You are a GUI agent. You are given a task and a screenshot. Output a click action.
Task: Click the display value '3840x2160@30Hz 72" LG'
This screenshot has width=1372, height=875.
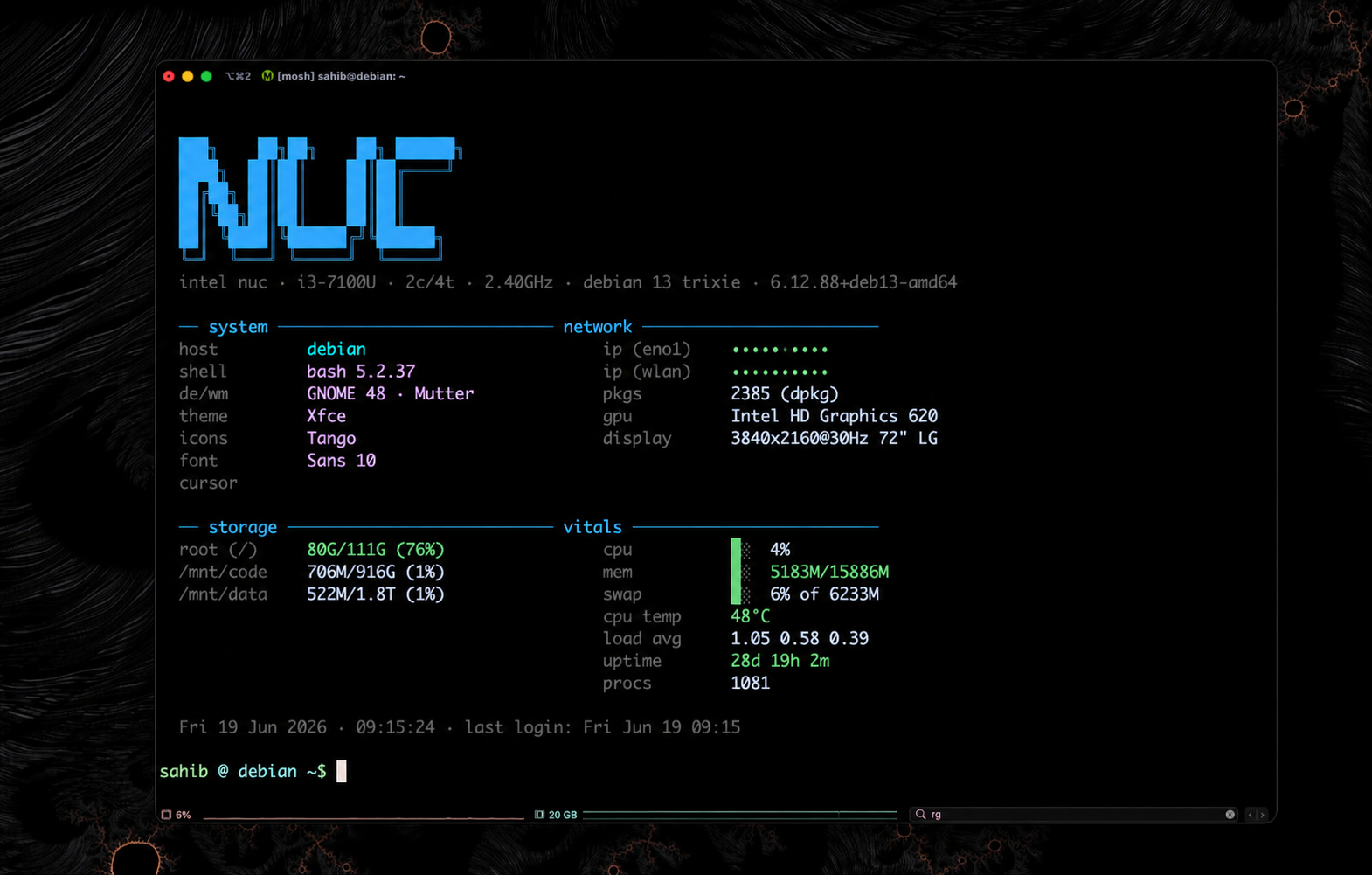click(835, 438)
